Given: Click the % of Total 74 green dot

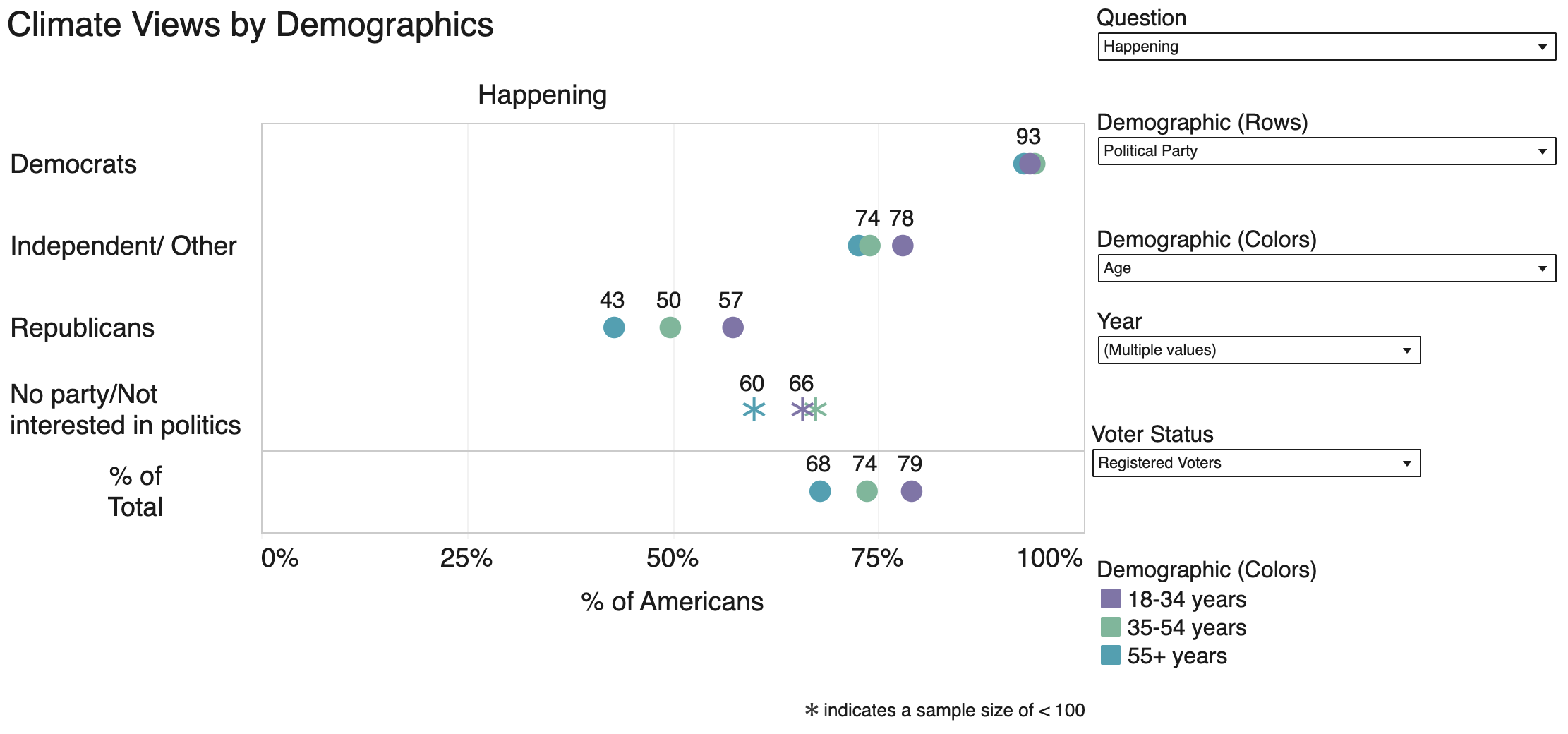Looking at the screenshot, I should (867, 491).
